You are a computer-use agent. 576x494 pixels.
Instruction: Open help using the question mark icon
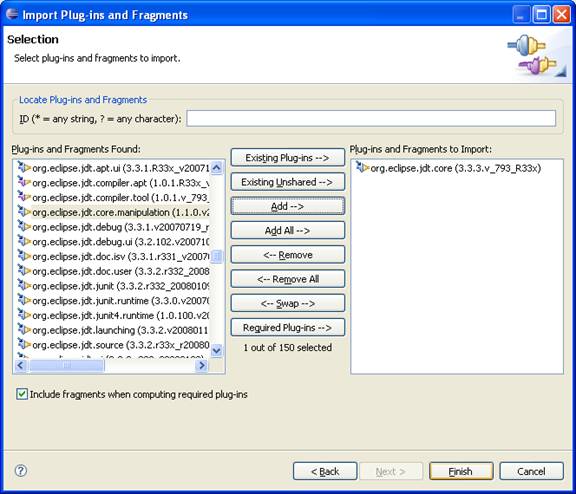point(21,470)
